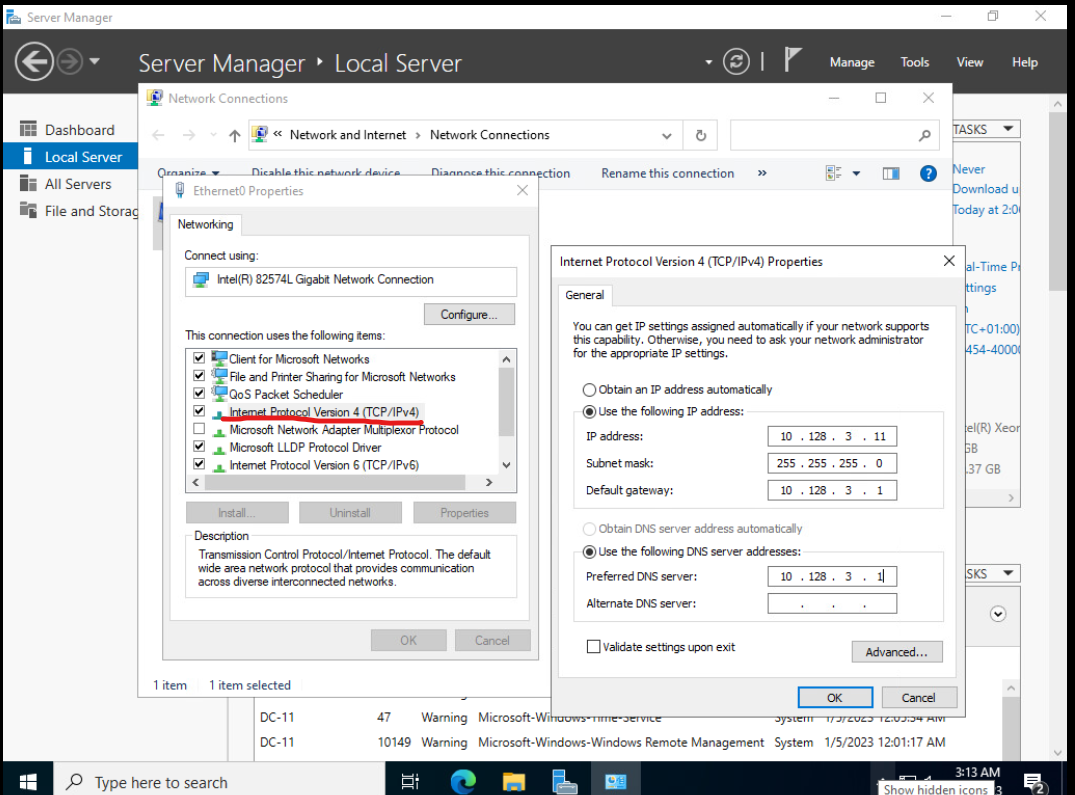The image size is (1075, 795).
Task: Expand the circled chevron section
Action: 998,614
